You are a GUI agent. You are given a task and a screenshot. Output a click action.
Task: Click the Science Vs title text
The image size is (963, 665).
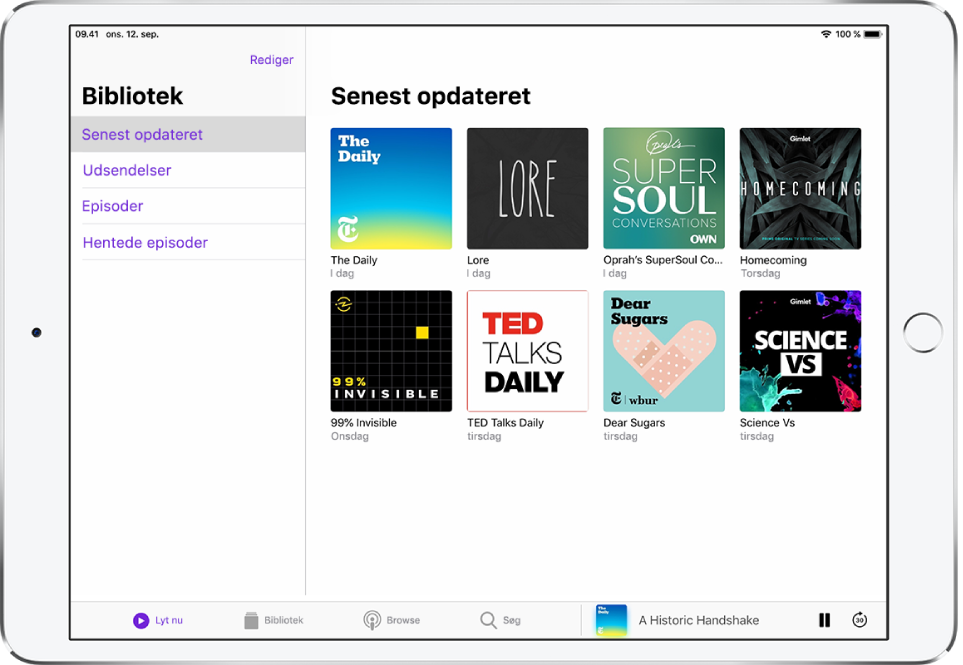tap(767, 423)
